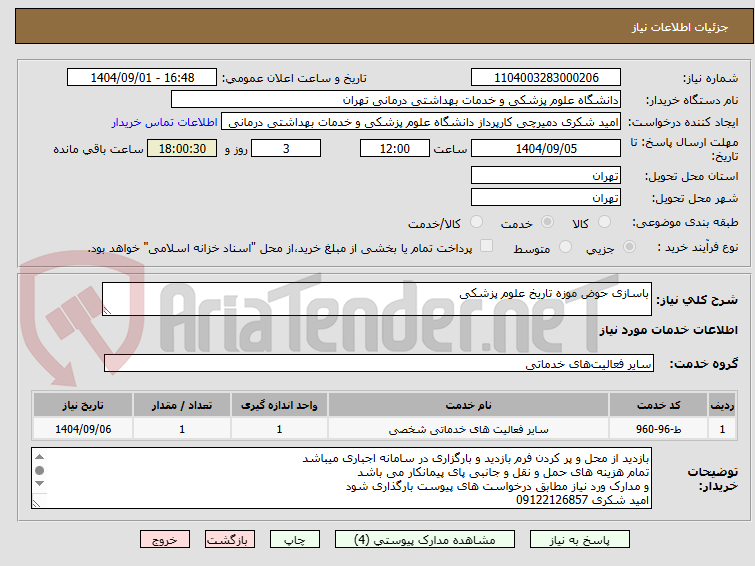Screen dimensions: 755x566
Task: Click the استان محل تحویل field
Action: click(546, 175)
